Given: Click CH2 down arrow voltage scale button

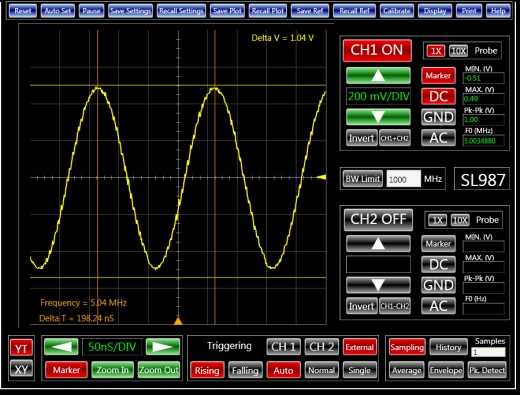Looking at the screenshot, I should pyautogui.click(x=378, y=285).
